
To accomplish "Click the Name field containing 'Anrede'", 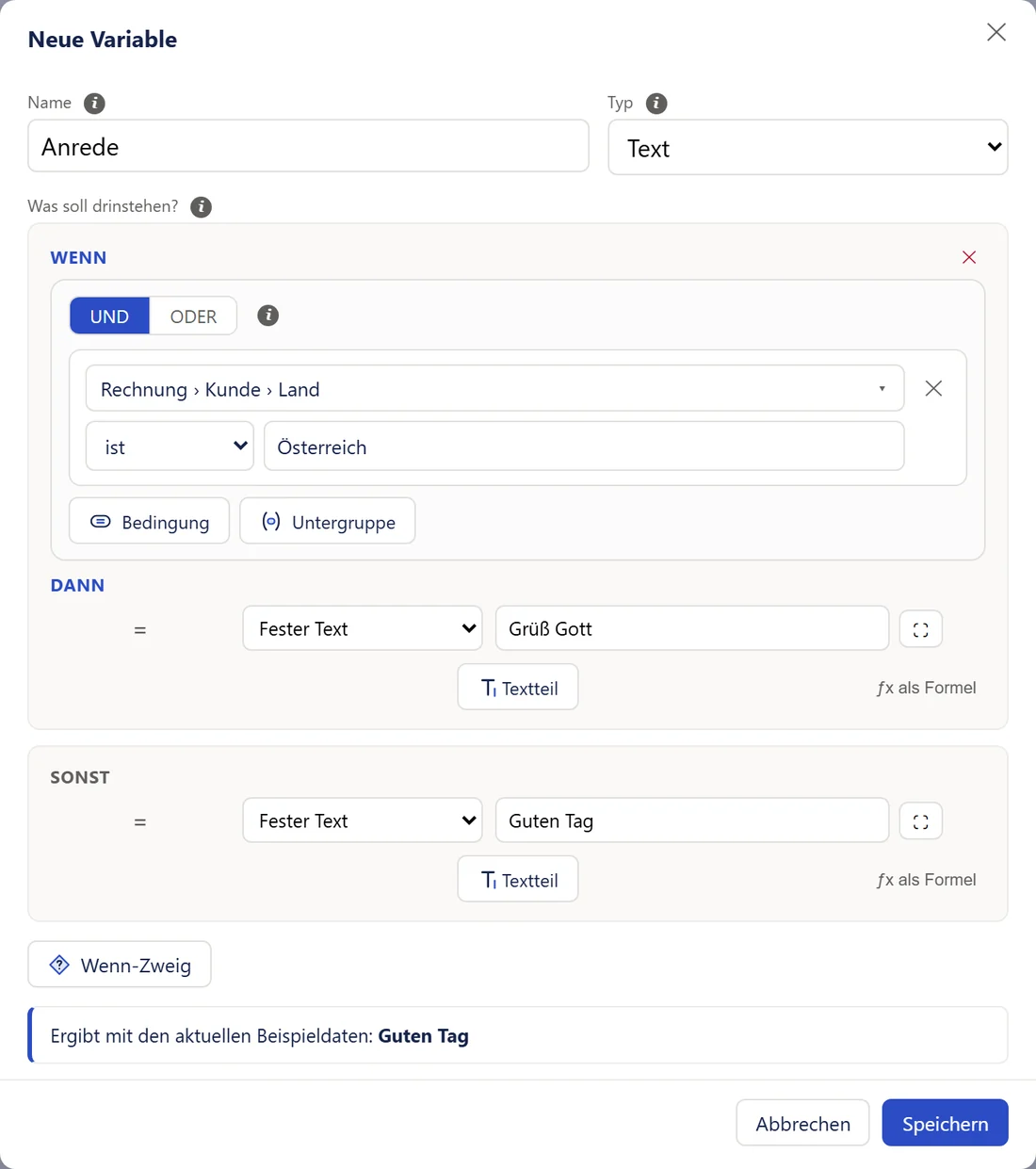I will point(309,146).
